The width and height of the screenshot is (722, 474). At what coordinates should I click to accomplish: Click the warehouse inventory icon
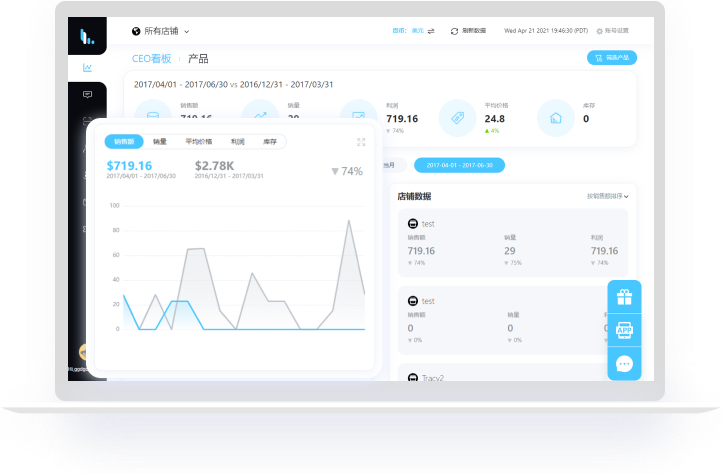click(x=556, y=118)
